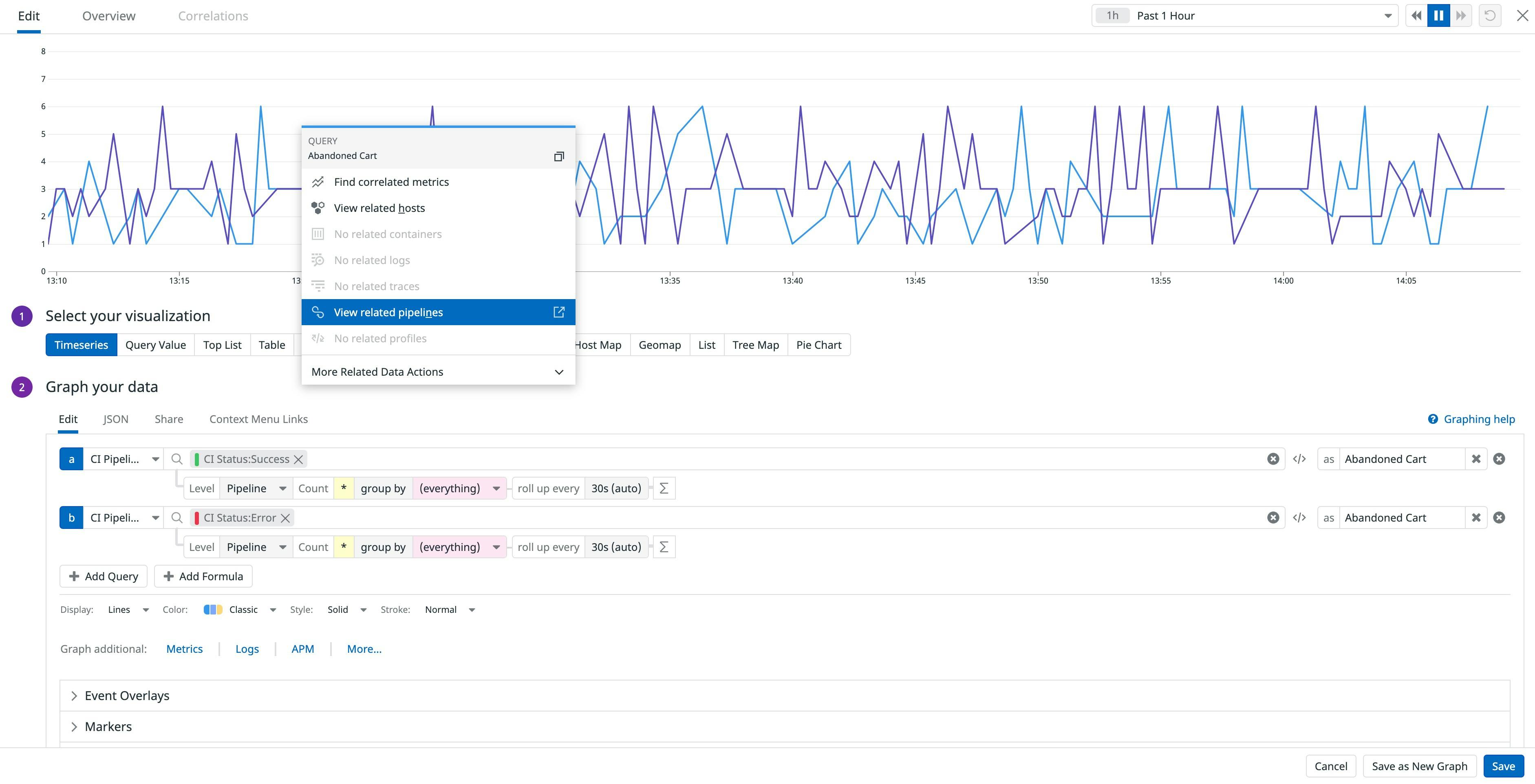Image resolution: width=1535 pixels, height=784 pixels.
Task: Click the sigma aggregation icon on query b
Action: point(663,546)
